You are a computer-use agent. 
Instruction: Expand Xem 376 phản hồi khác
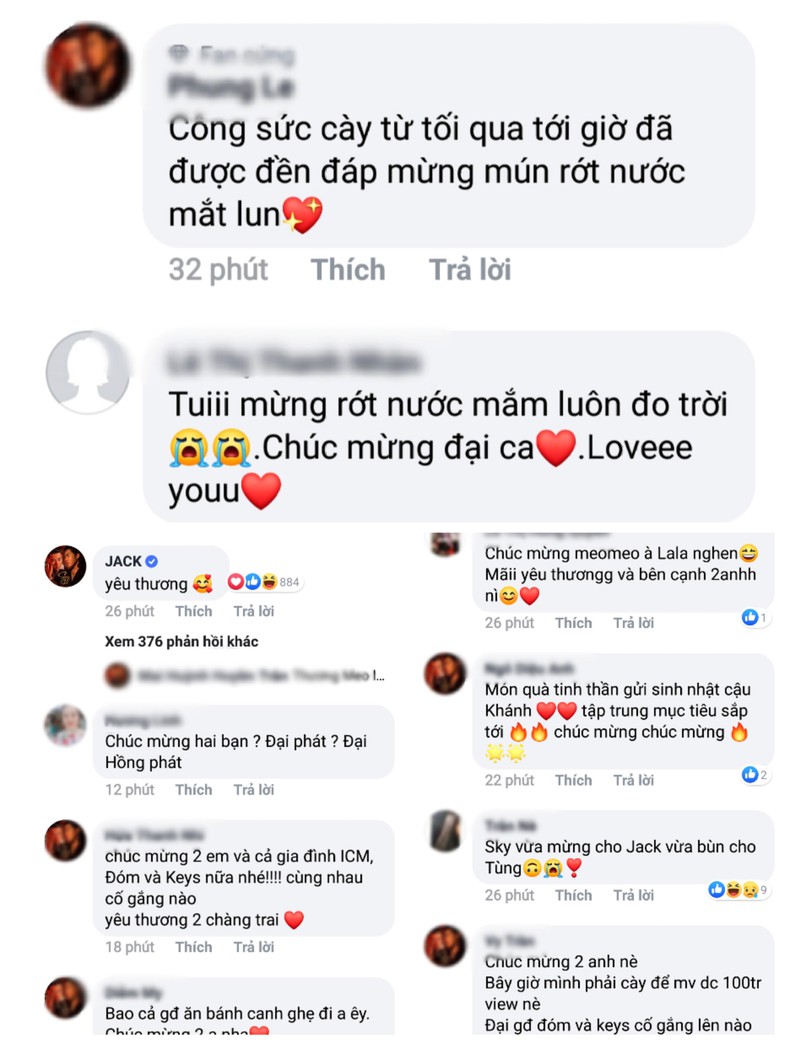click(x=181, y=641)
